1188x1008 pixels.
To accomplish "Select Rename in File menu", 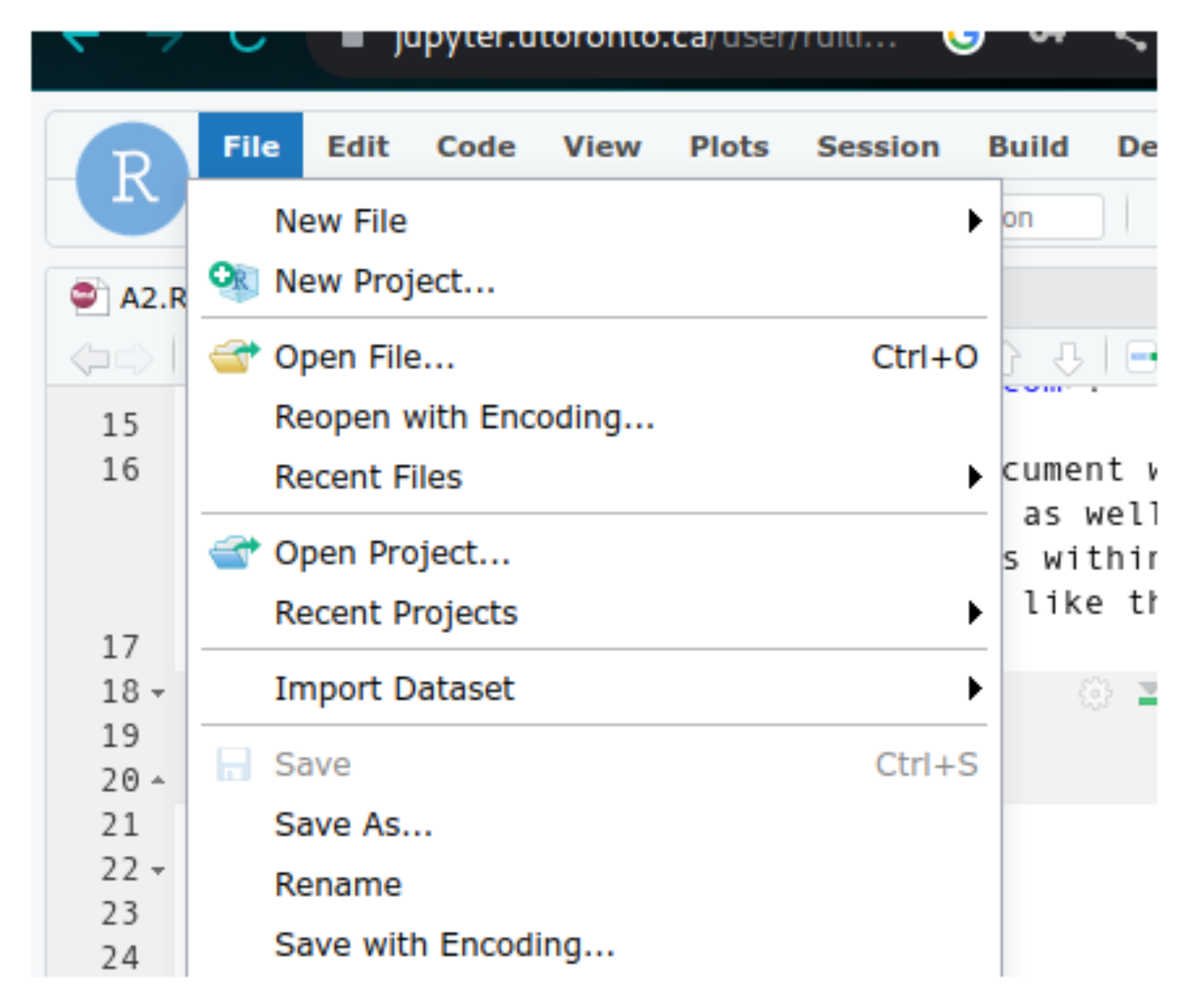I will click(x=594, y=884).
